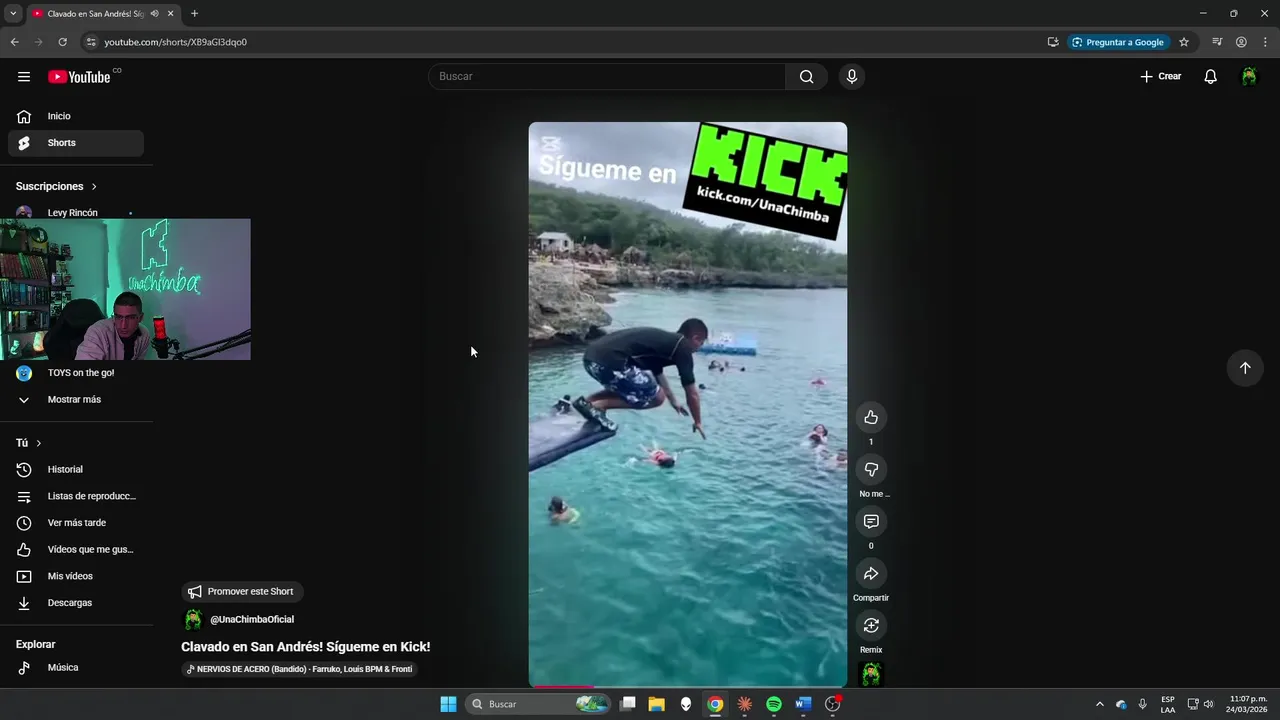
Task: Open the Chrome tab search dropdown
Action: click(x=13, y=14)
